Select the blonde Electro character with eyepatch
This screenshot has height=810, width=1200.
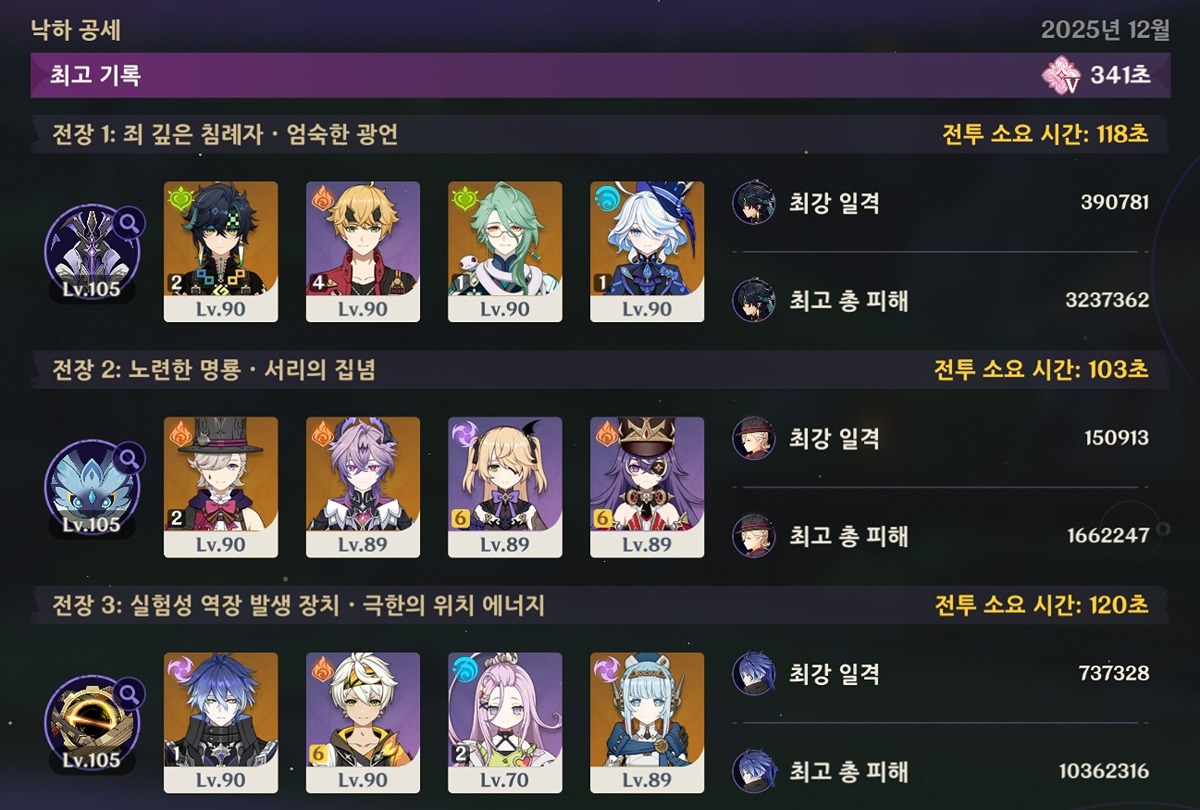coord(505,487)
